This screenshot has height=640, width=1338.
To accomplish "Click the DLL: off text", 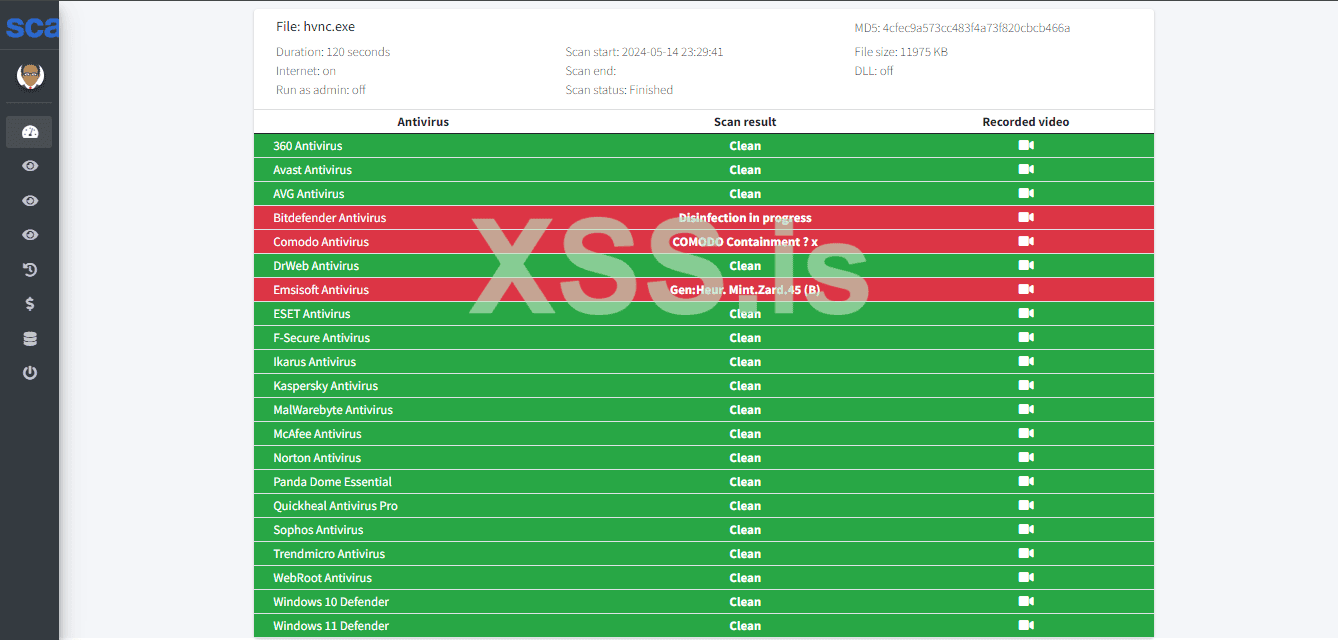I will coord(874,71).
